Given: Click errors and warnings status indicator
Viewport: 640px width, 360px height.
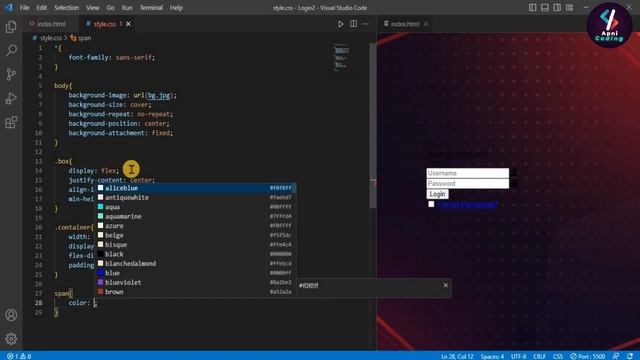Looking at the screenshot, I should click(19, 356).
